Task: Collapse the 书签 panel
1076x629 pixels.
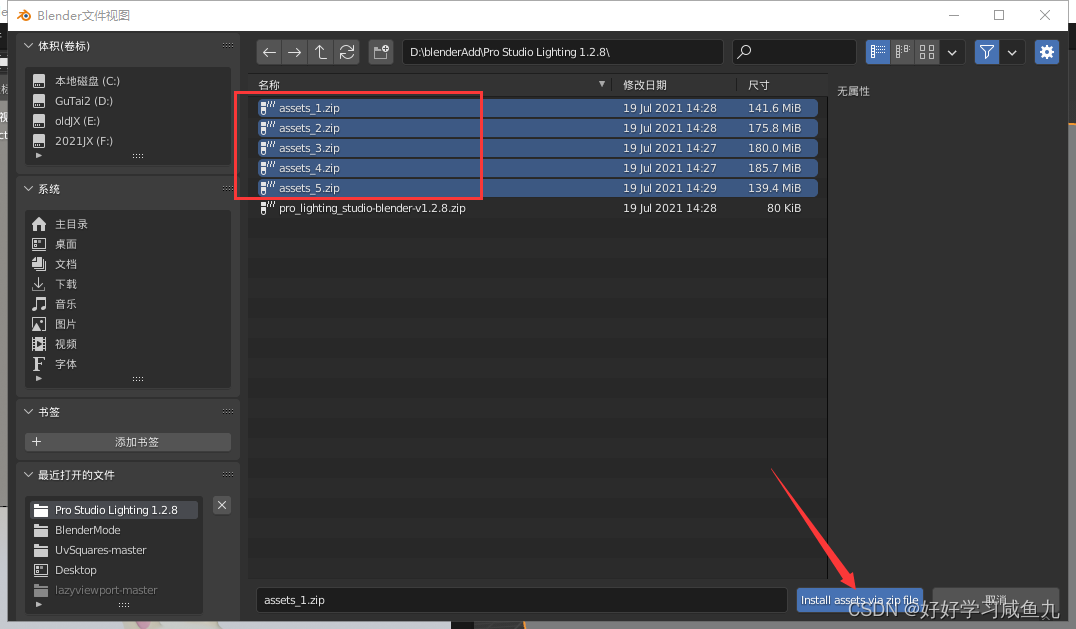Action: coord(28,412)
